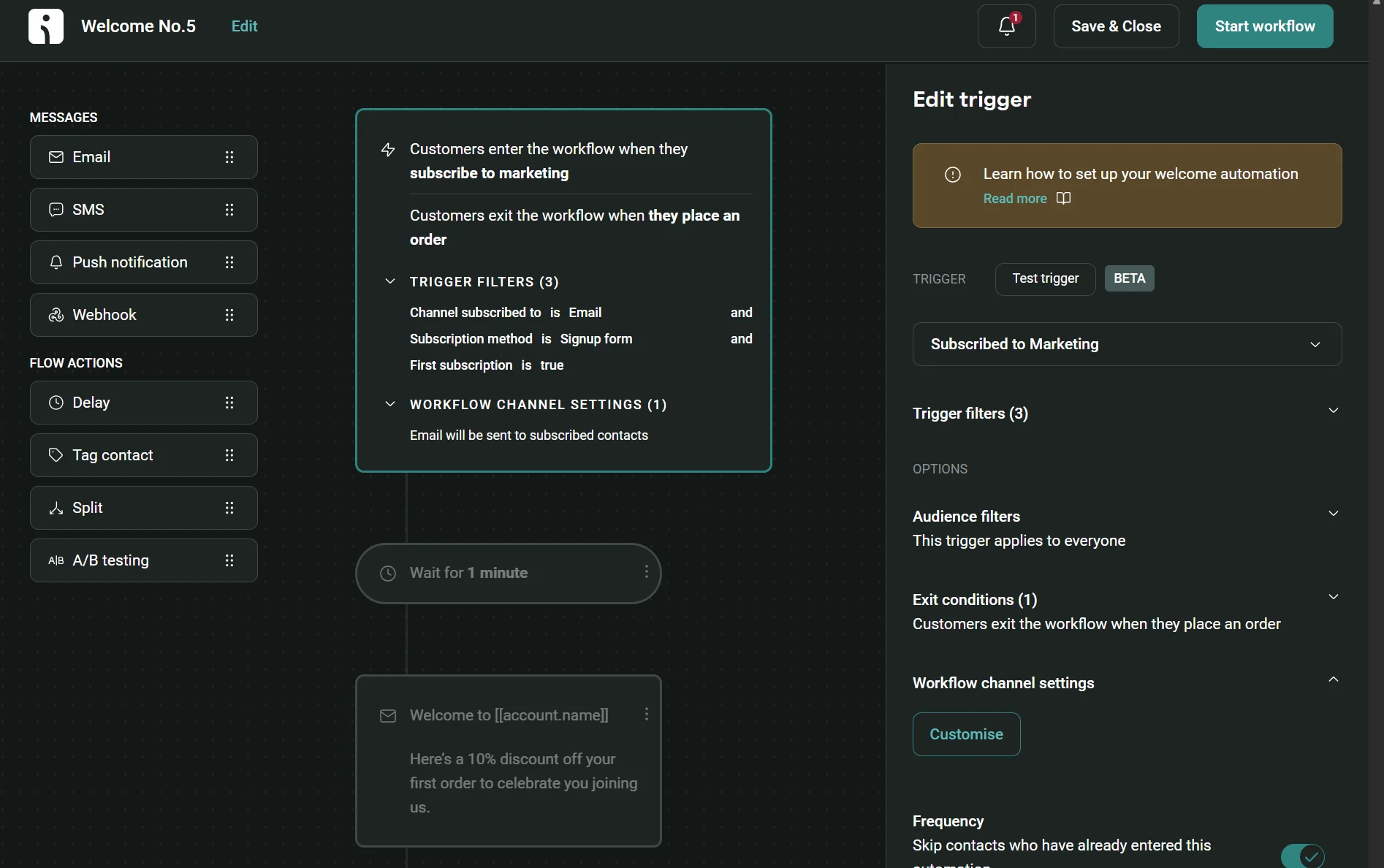Expand the Audience filters section
Screen dimensions: 1384x868
click(x=1333, y=514)
